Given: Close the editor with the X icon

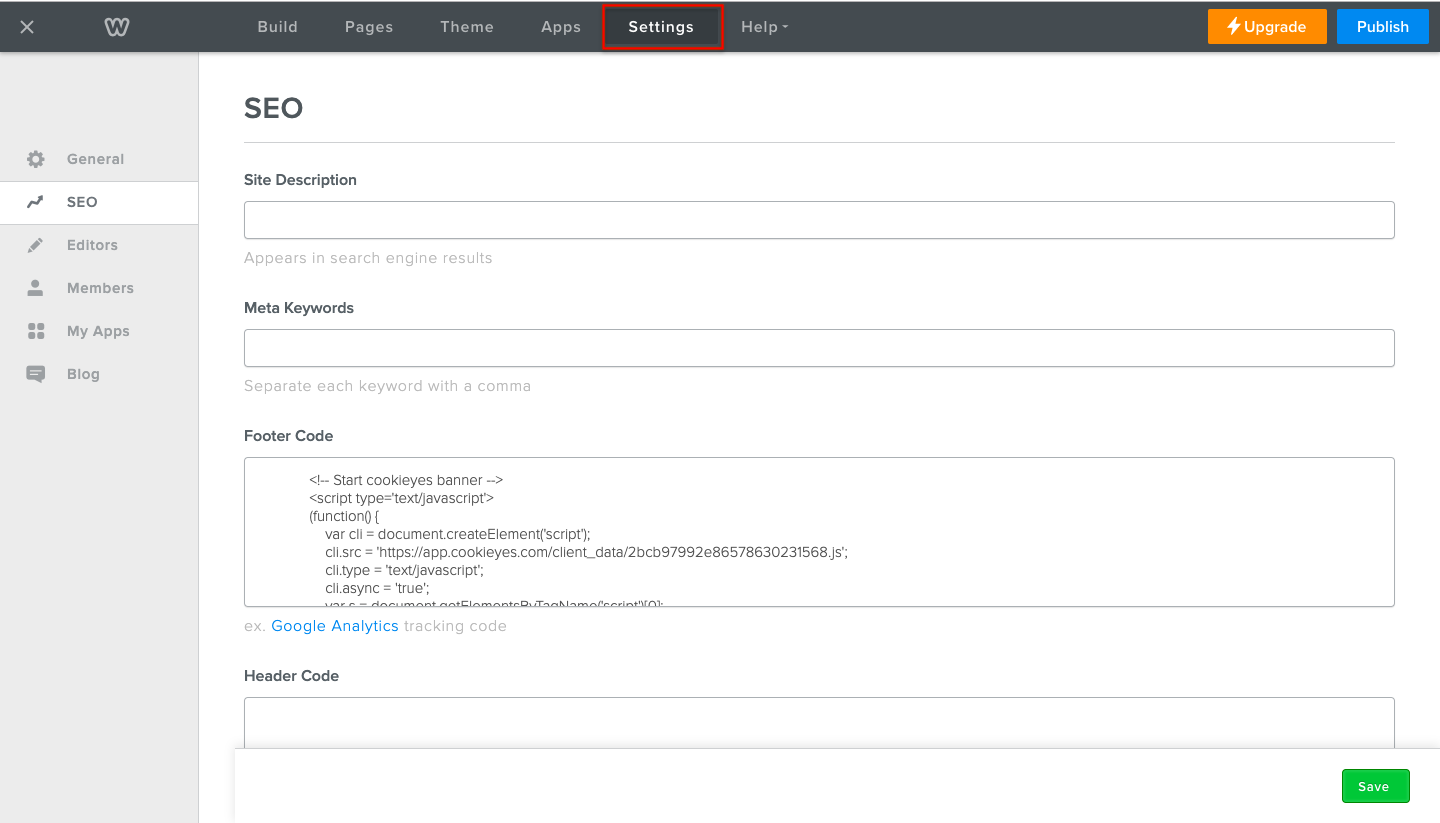Looking at the screenshot, I should [27, 27].
